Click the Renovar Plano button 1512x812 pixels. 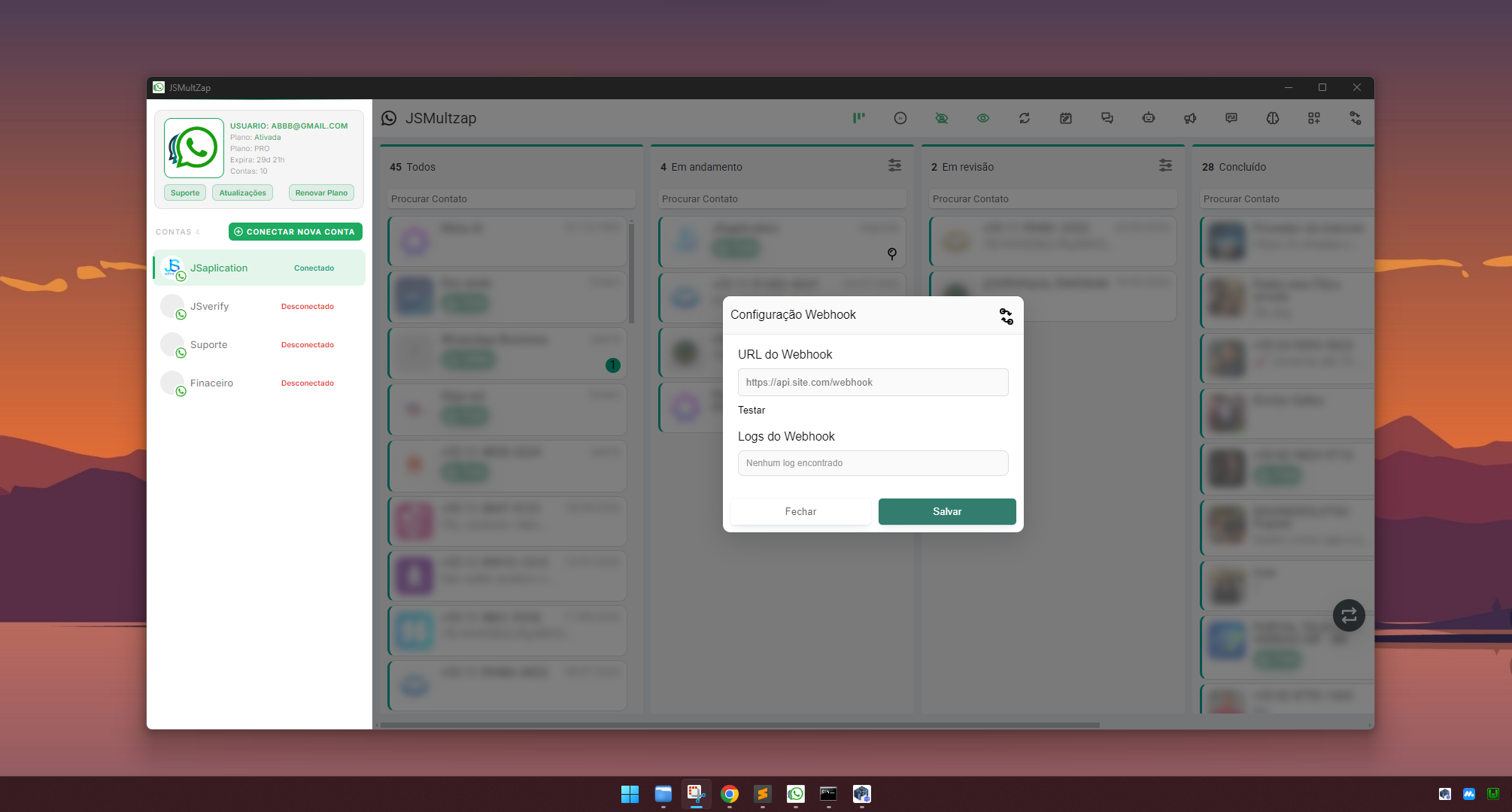click(321, 192)
